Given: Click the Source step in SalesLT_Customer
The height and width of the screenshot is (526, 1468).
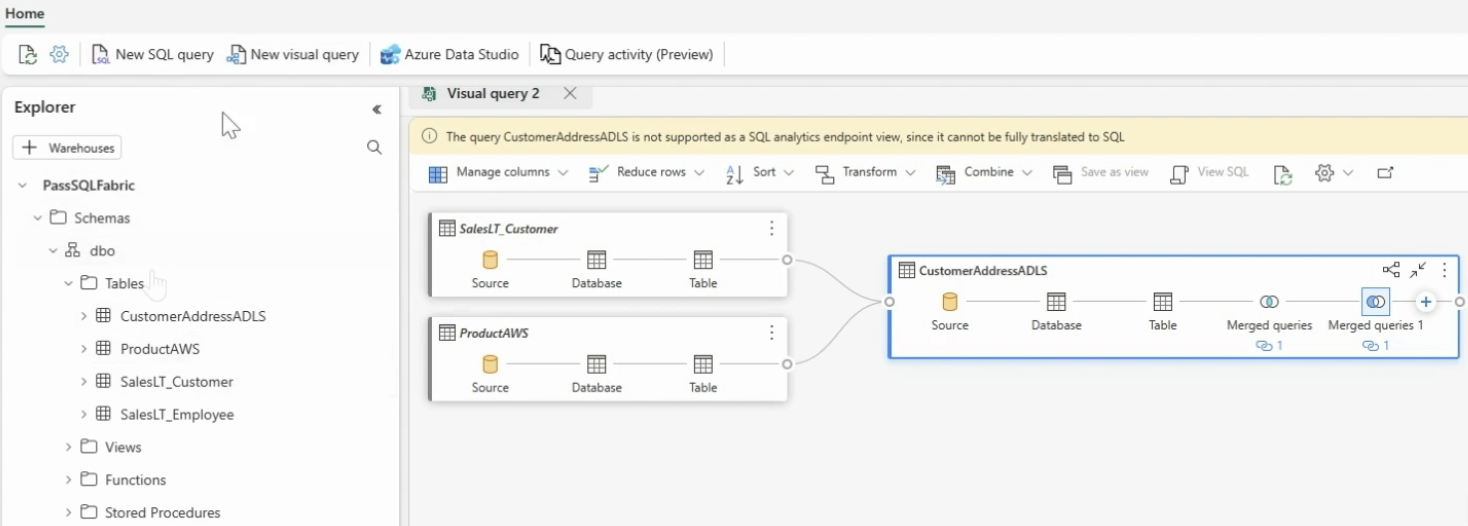Looking at the screenshot, I should [490, 269].
